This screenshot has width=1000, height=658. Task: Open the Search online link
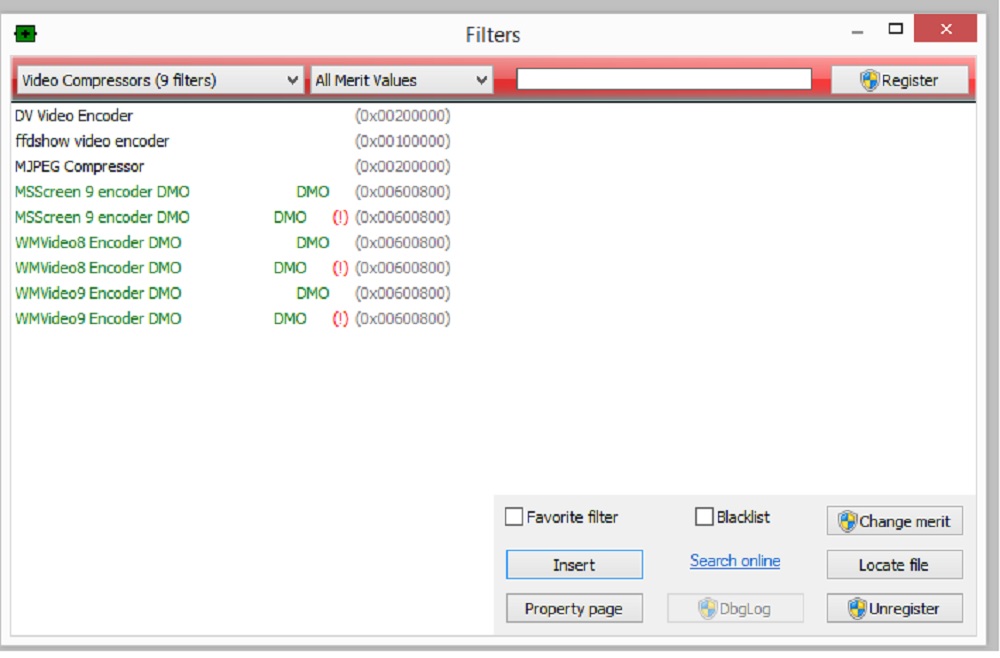[735, 561]
